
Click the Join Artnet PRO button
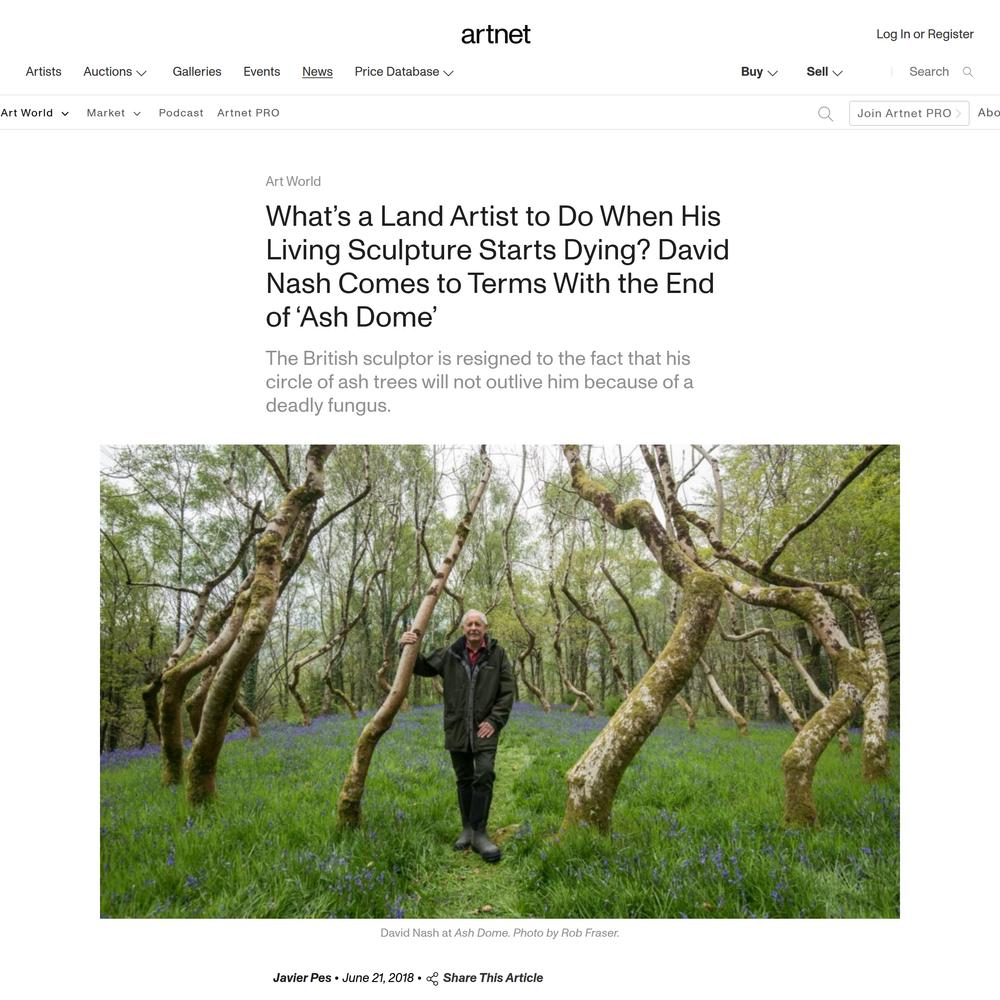(x=909, y=114)
